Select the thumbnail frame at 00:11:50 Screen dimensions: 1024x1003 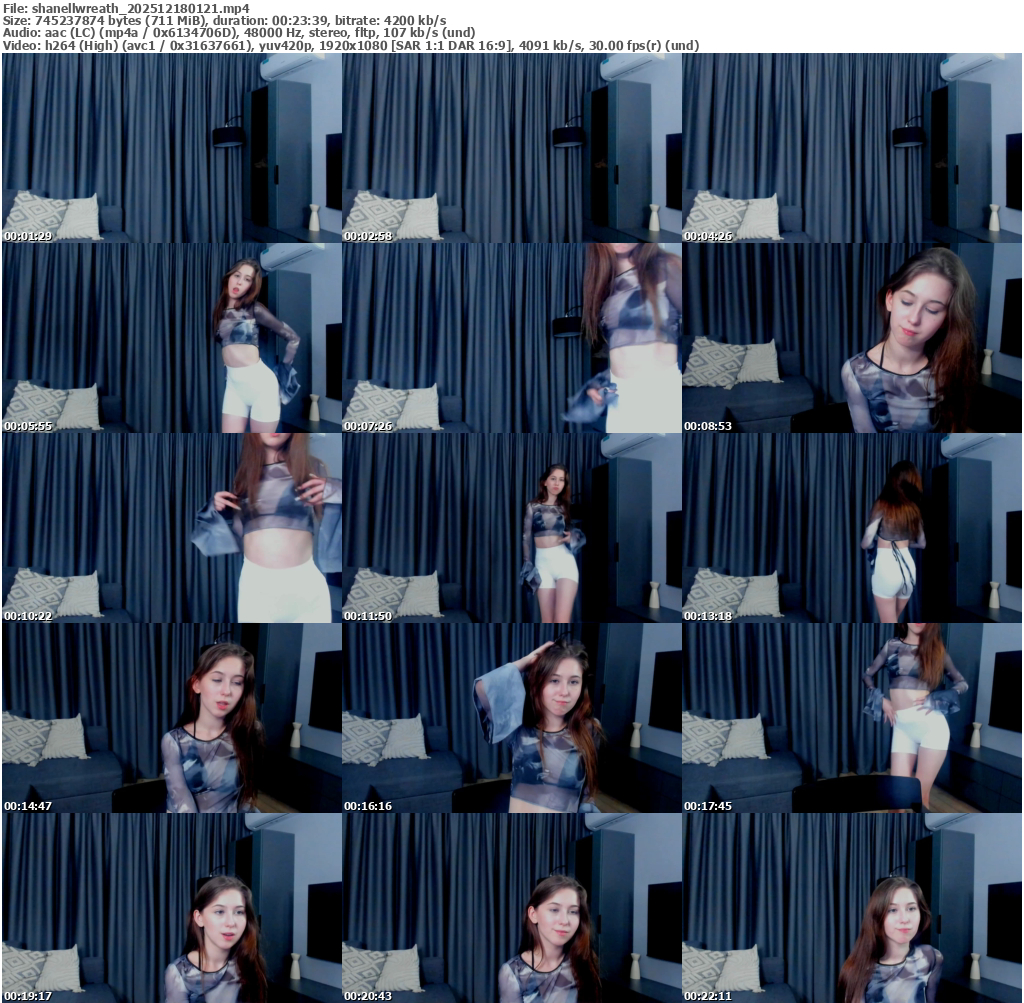tap(512, 528)
